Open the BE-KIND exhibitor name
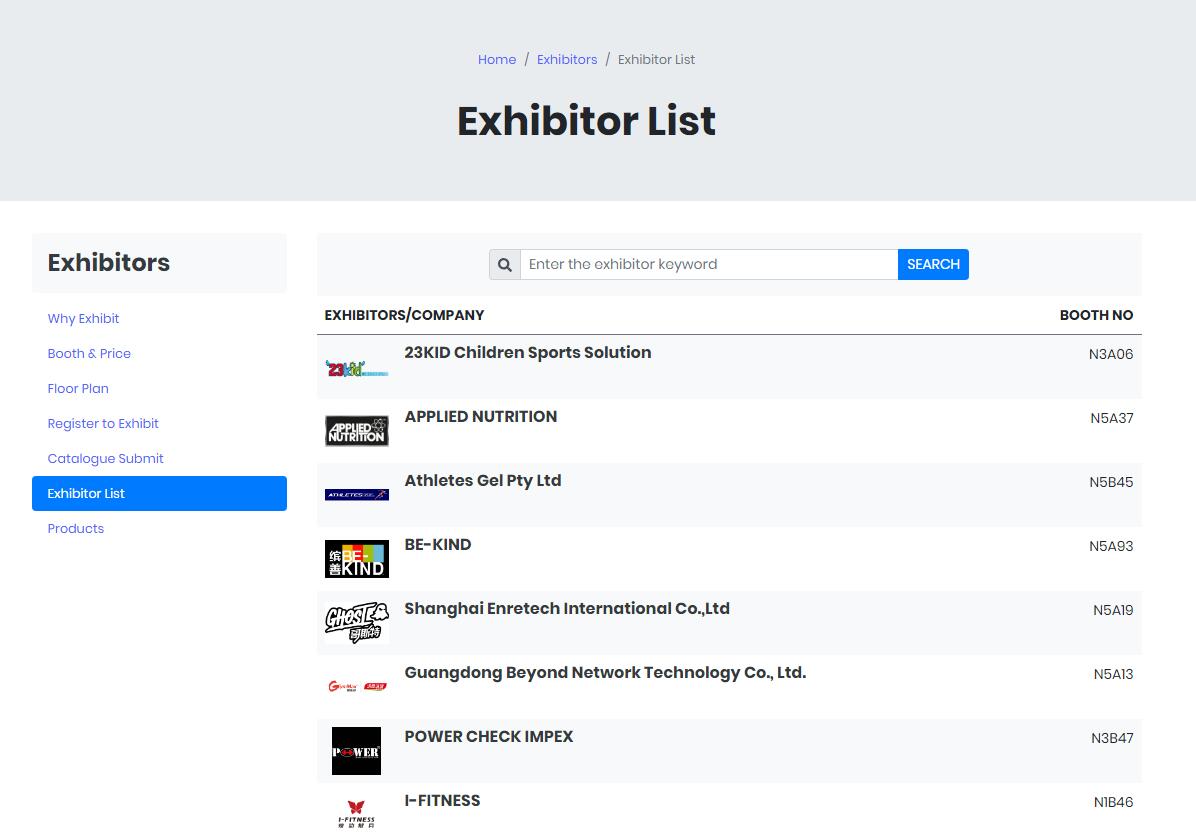Image resolution: width=1196 pixels, height=838 pixels. (438, 544)
